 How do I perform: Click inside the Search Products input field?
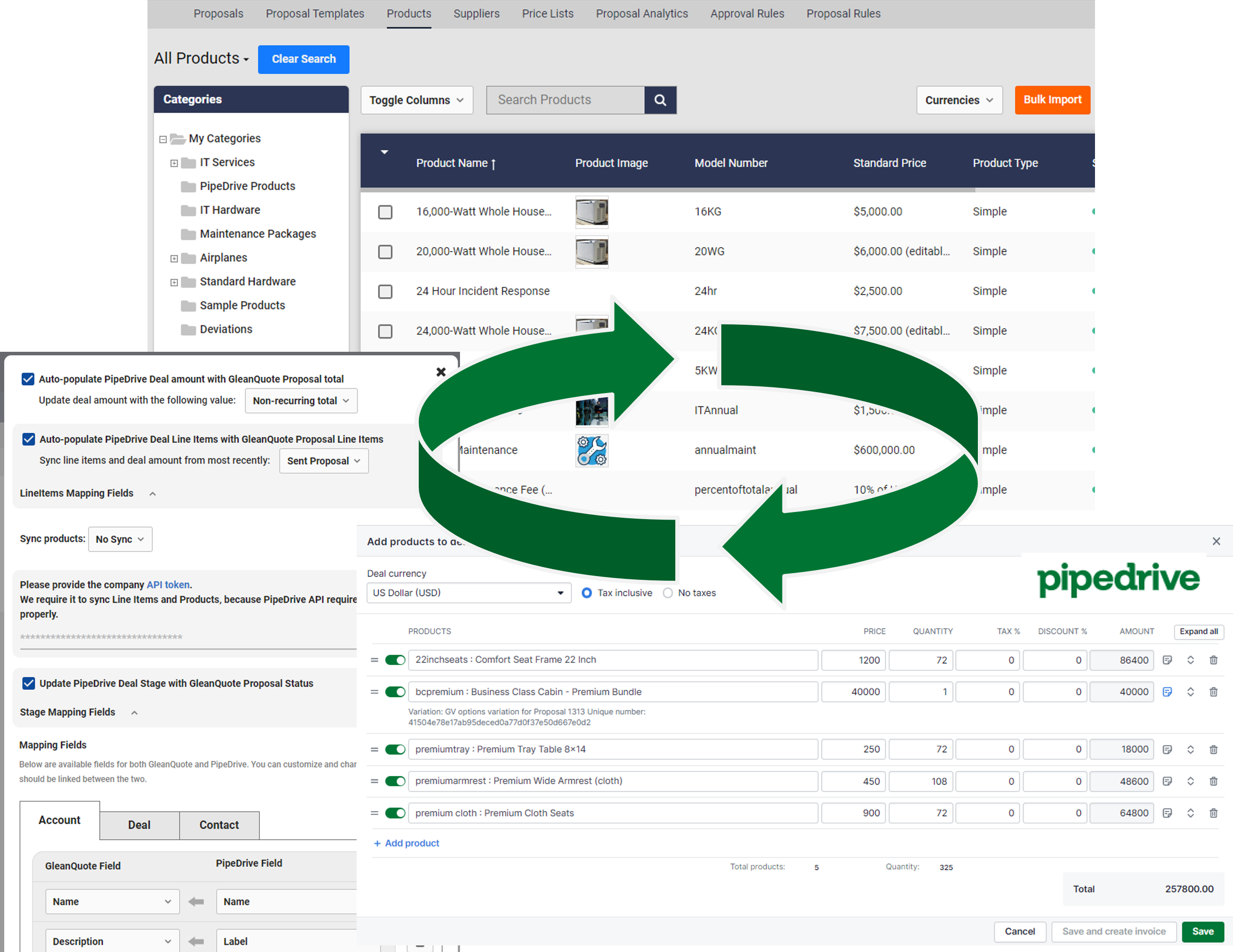coord(564,100)
